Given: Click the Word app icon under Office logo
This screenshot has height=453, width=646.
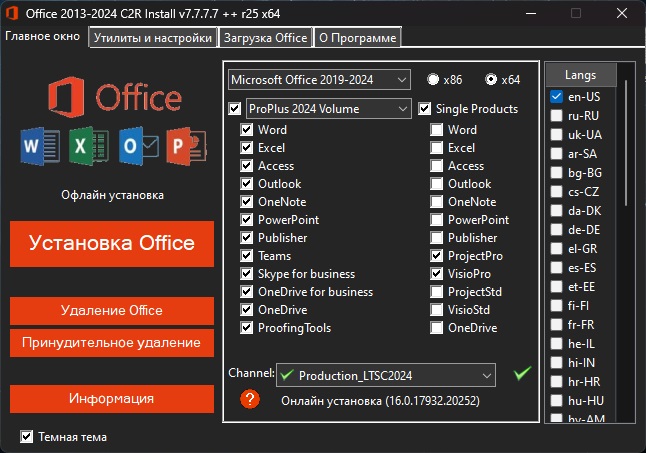Looking at the screenshot, I should [40, 146].
